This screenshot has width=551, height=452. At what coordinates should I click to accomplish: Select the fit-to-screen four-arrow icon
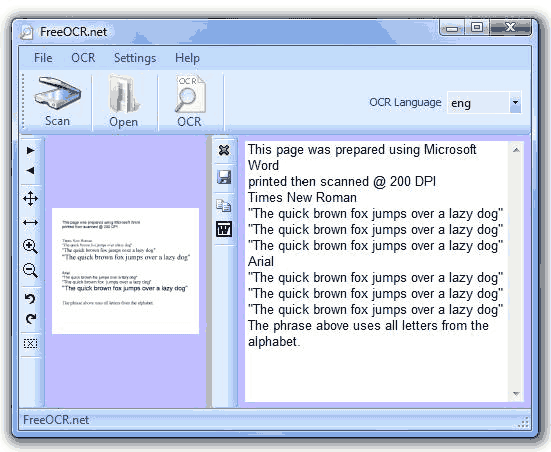31,199
